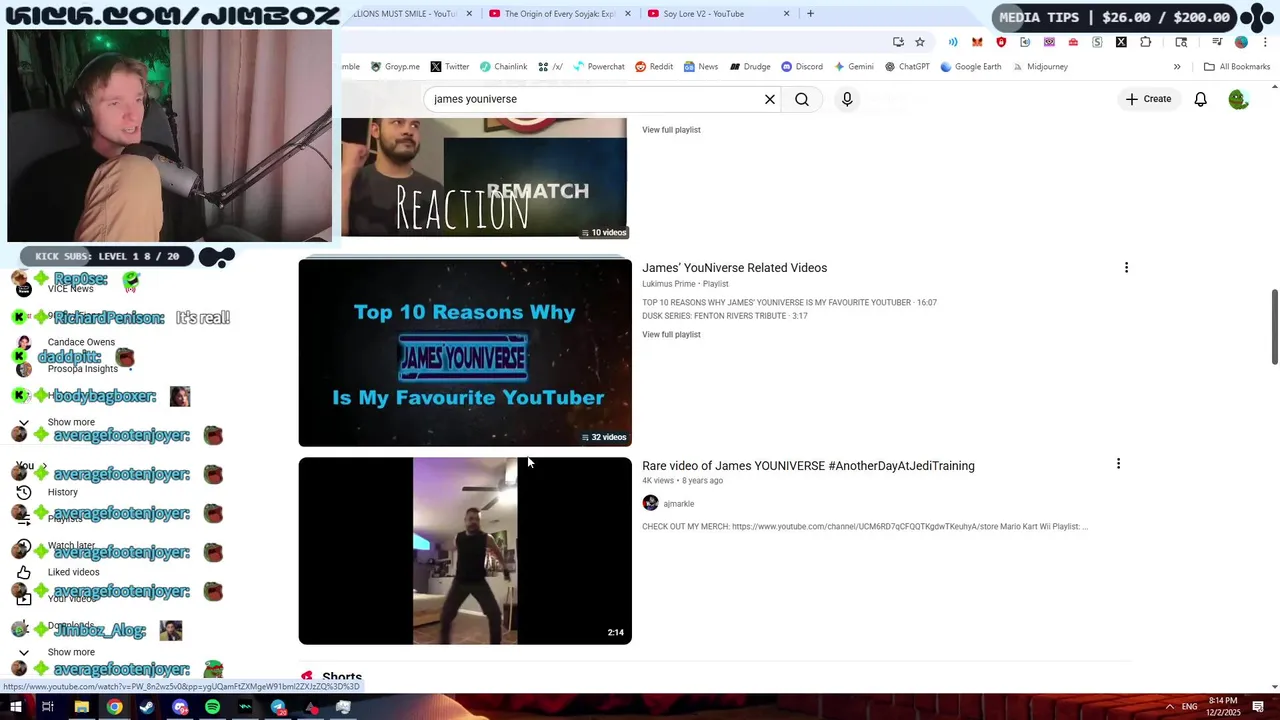Open the browser extensions puzzle icon
The height and width of the screenshot is (720, 1280).
pos(1146,42)
